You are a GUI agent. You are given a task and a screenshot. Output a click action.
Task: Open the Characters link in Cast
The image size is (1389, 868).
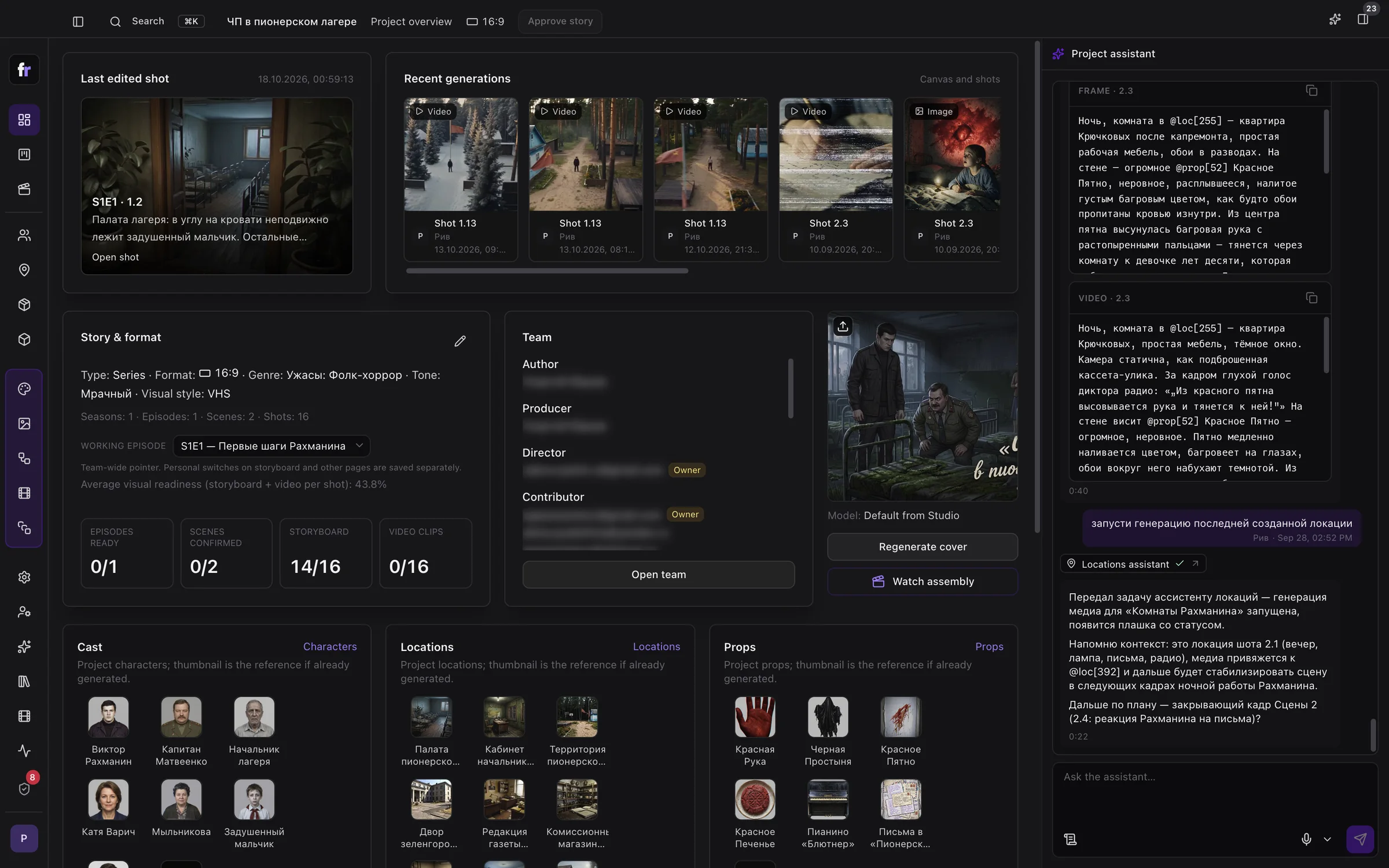coord(330,646)
